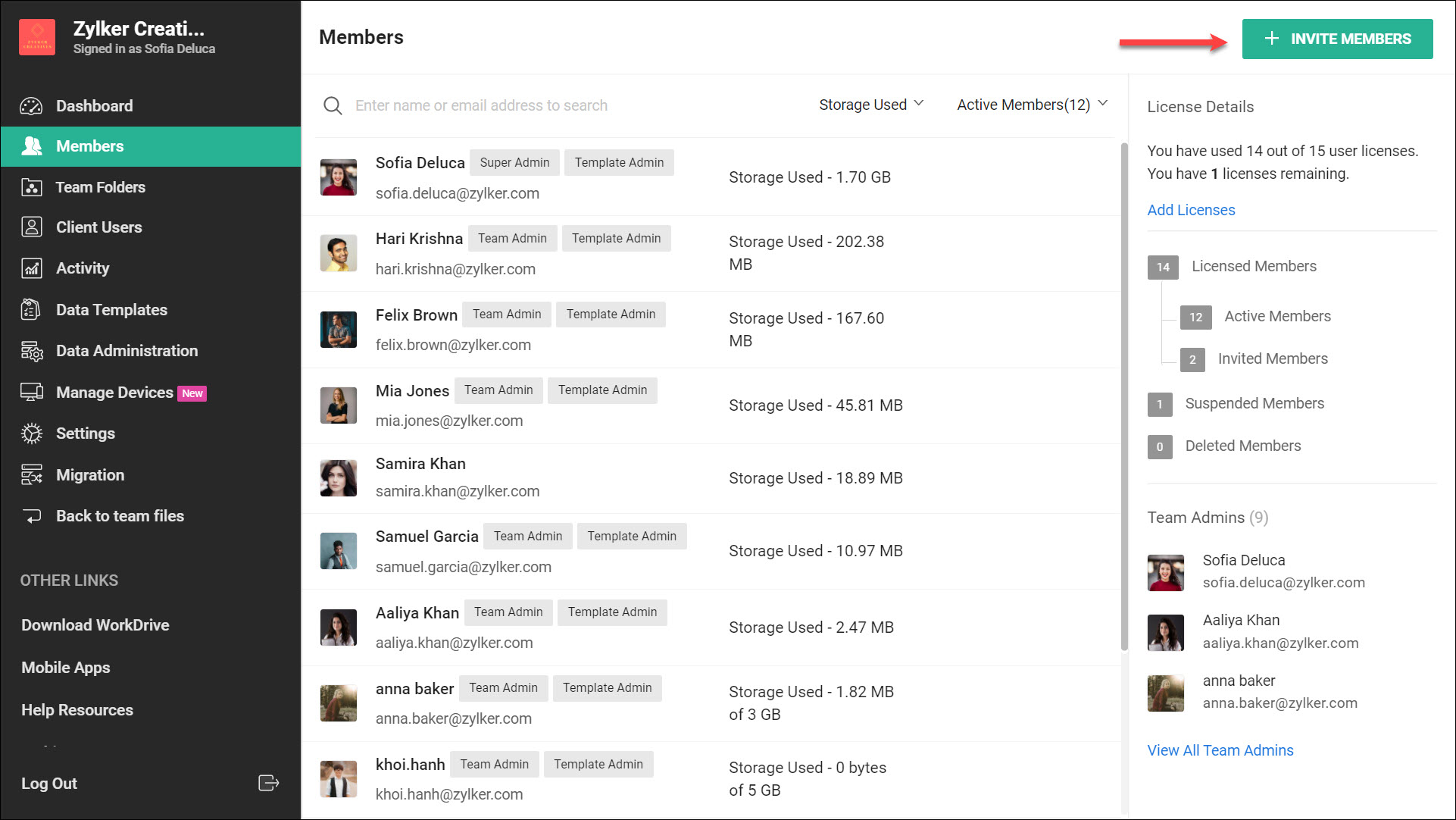Click the Invite Members button
Viewport: 1456px width, 820px height.
coord(1337,39)
